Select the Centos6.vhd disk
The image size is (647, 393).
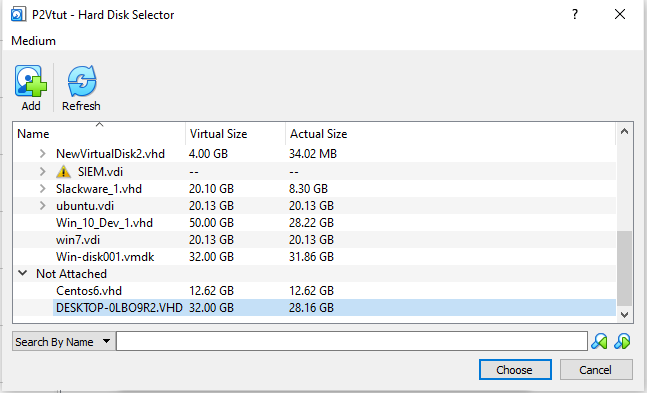click(x=89, y=291)
